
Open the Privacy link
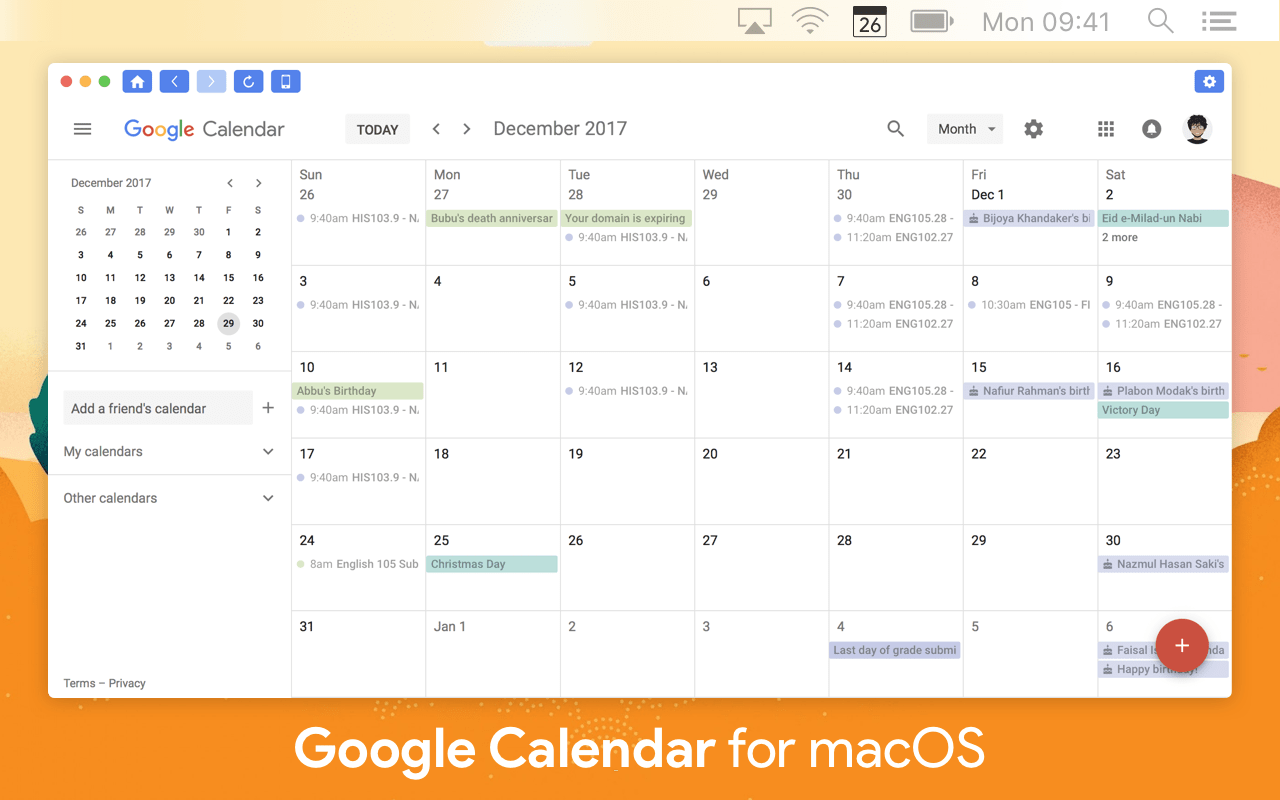[127, 683]
